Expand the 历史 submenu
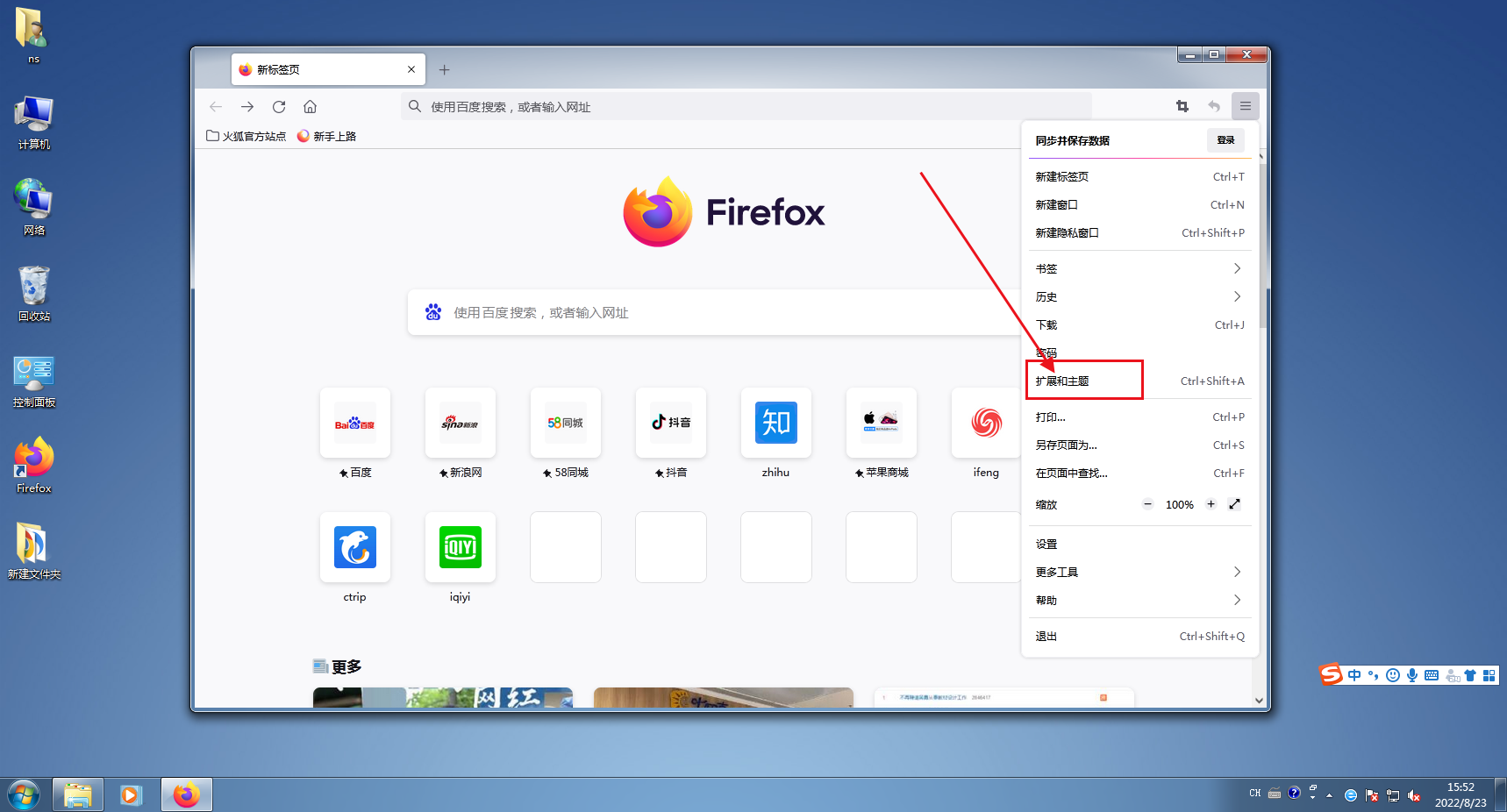The width and height of the screenshot is (1507, 812). coord(1140,297)
